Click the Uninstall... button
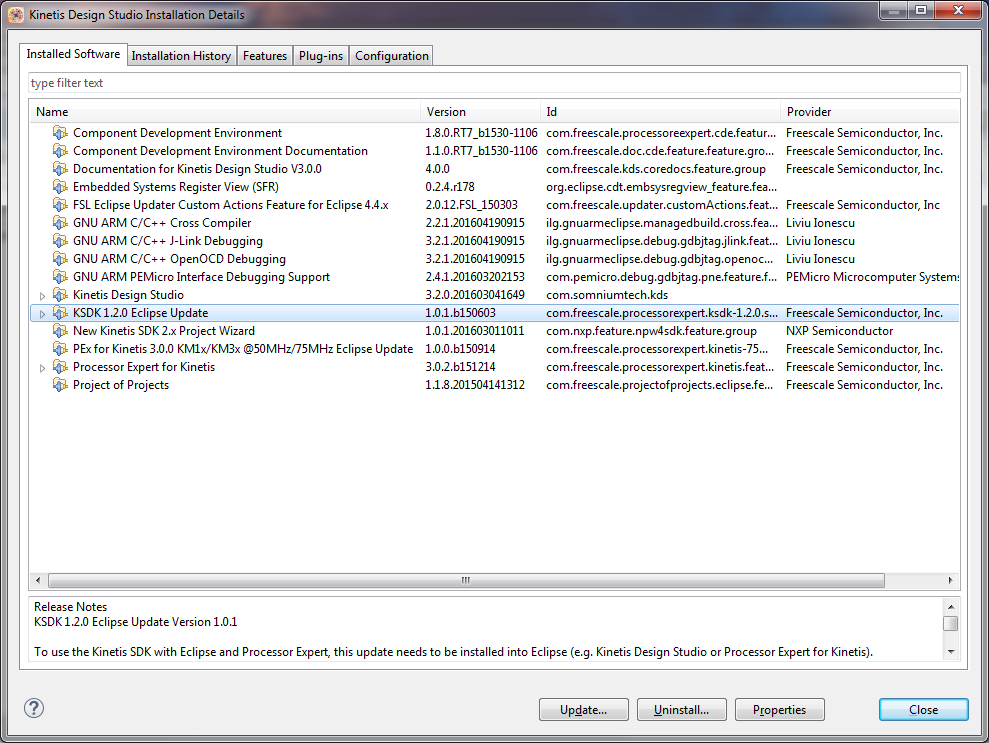Viewport: 989px width, 743px height. click(x=681, y=710)
